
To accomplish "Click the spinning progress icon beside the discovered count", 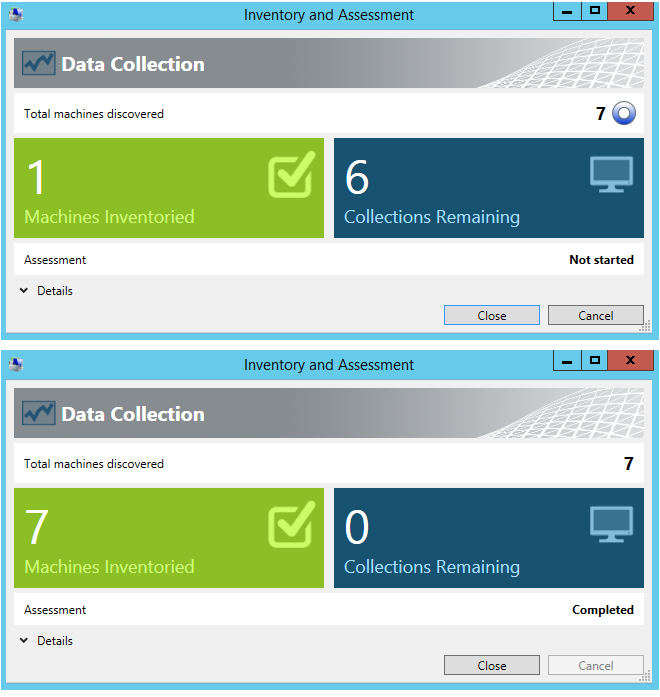I will [x=623, y=114].
